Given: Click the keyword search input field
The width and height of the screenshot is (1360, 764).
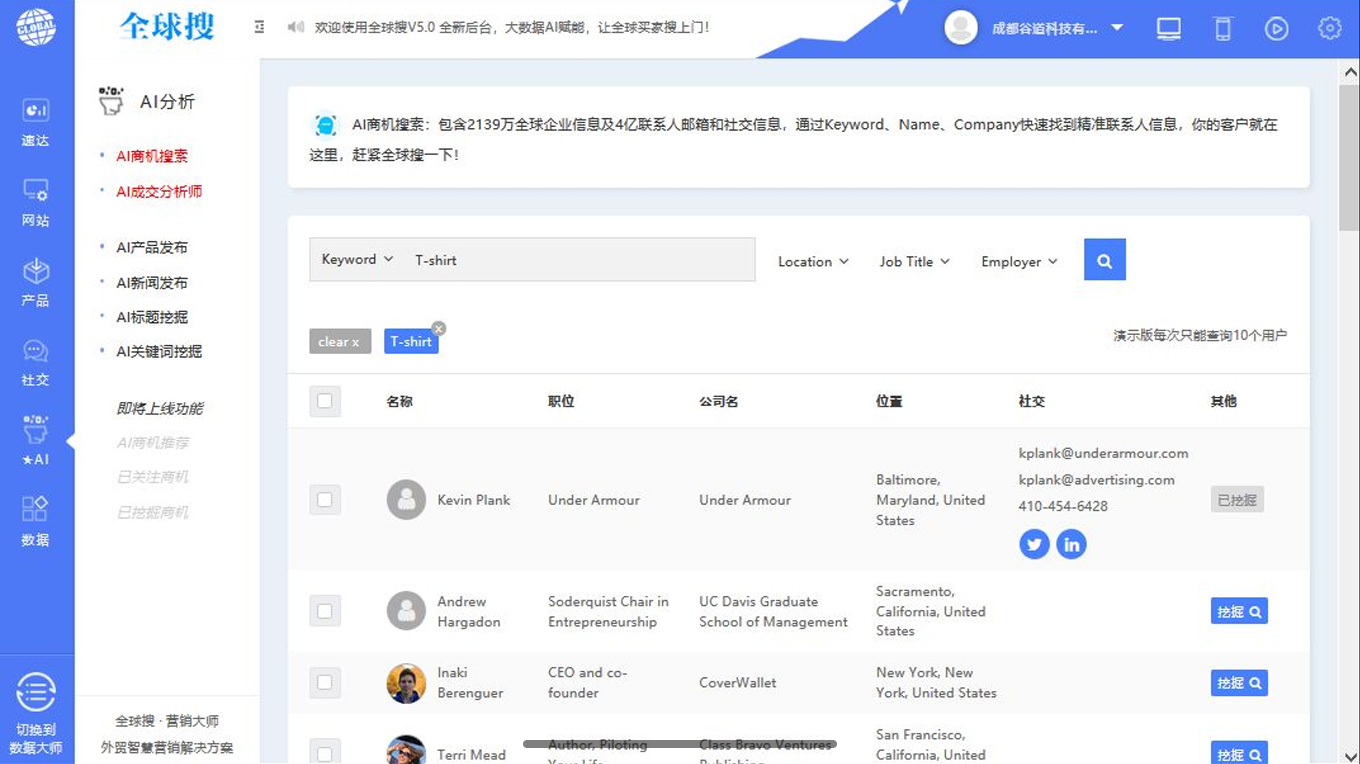Looking at the screenshot, I should [x=580, y=260].
